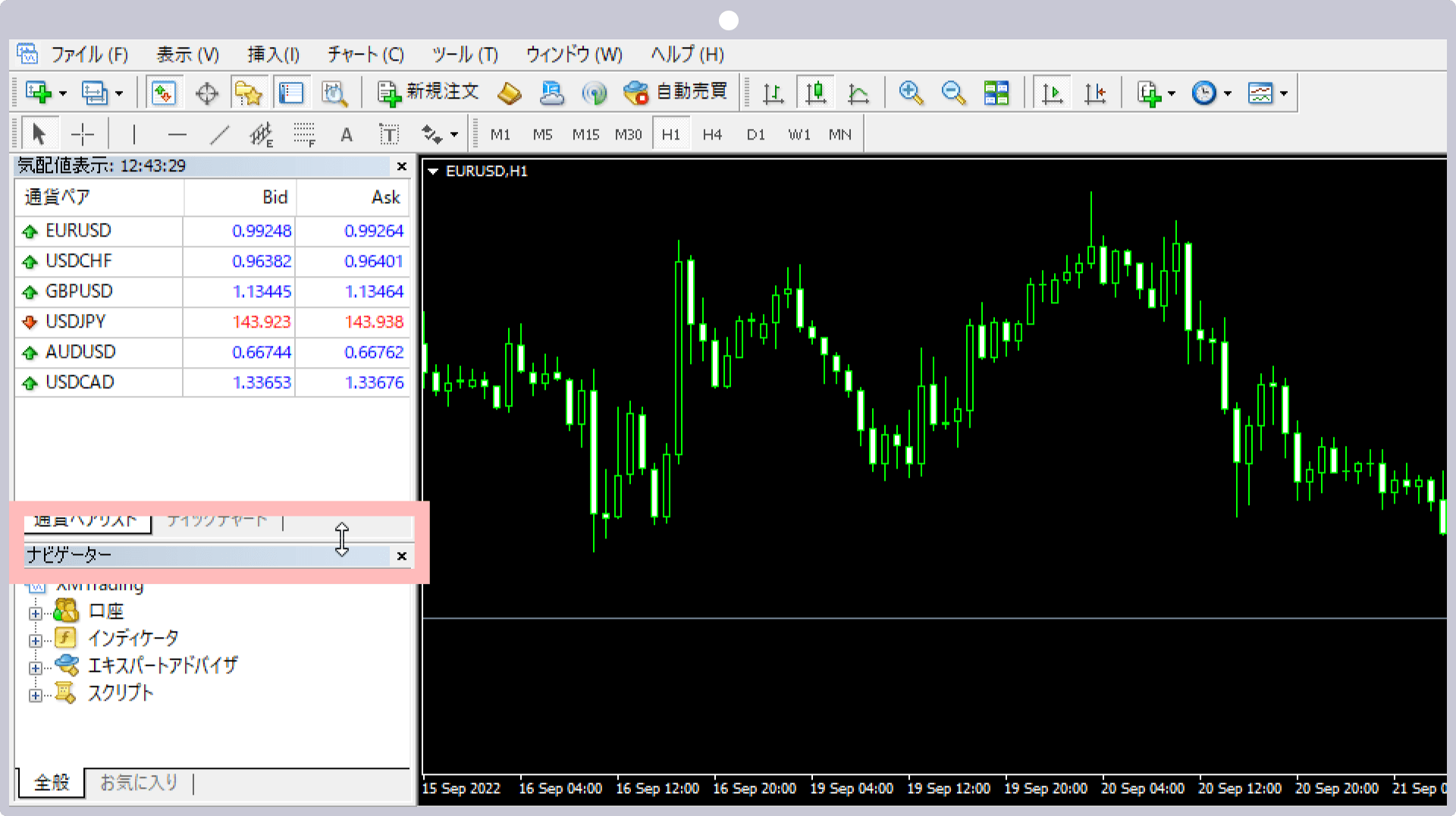Select the text A tool
Viewport: 1456px width, 816px height.
point(347,135)
